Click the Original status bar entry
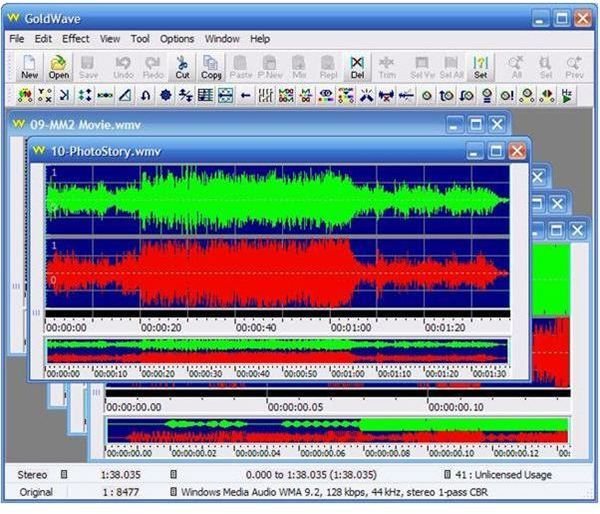The height and width of the screenshot is (514, 600). [36, 492]
